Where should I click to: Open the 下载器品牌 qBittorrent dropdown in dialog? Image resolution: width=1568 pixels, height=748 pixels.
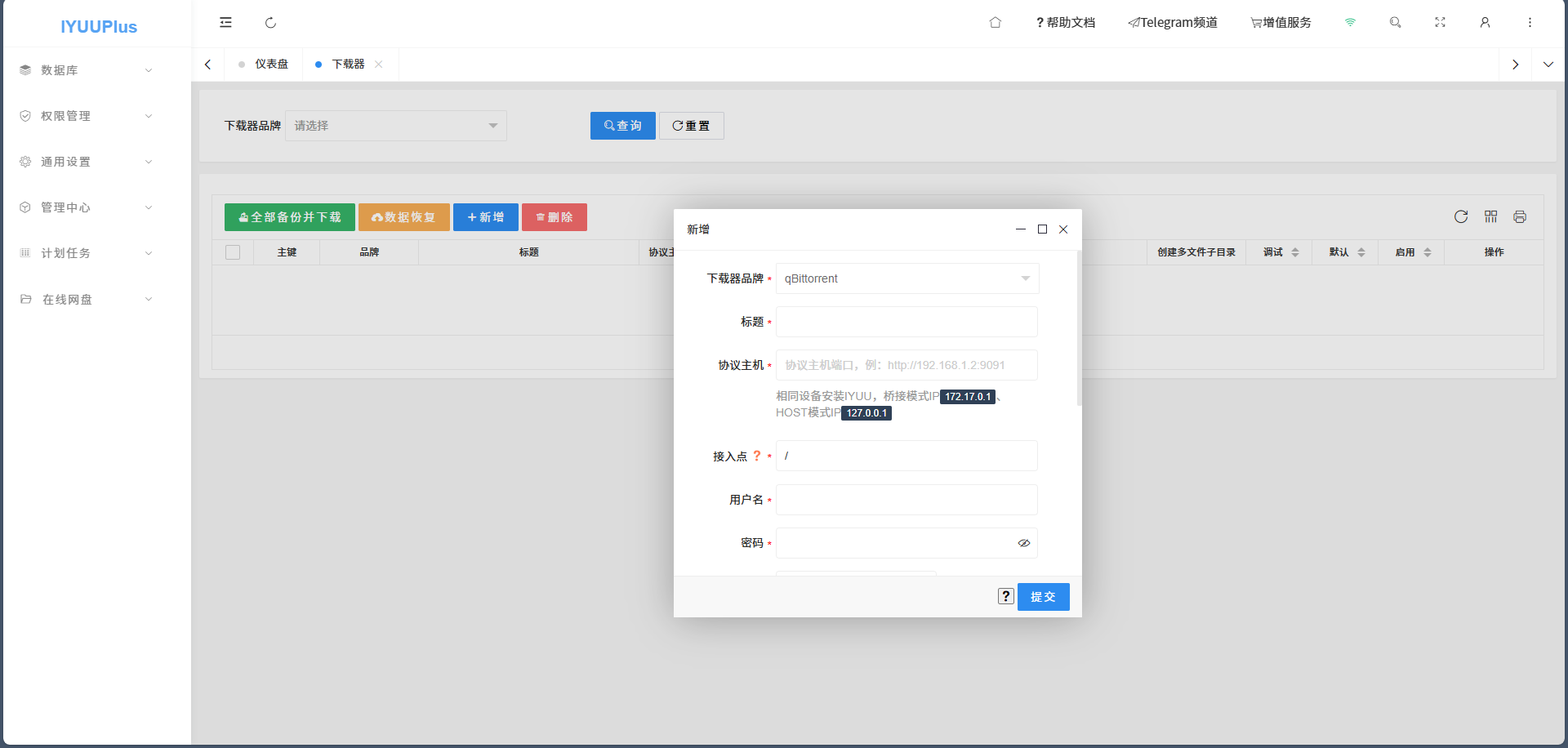coord(906,278)
